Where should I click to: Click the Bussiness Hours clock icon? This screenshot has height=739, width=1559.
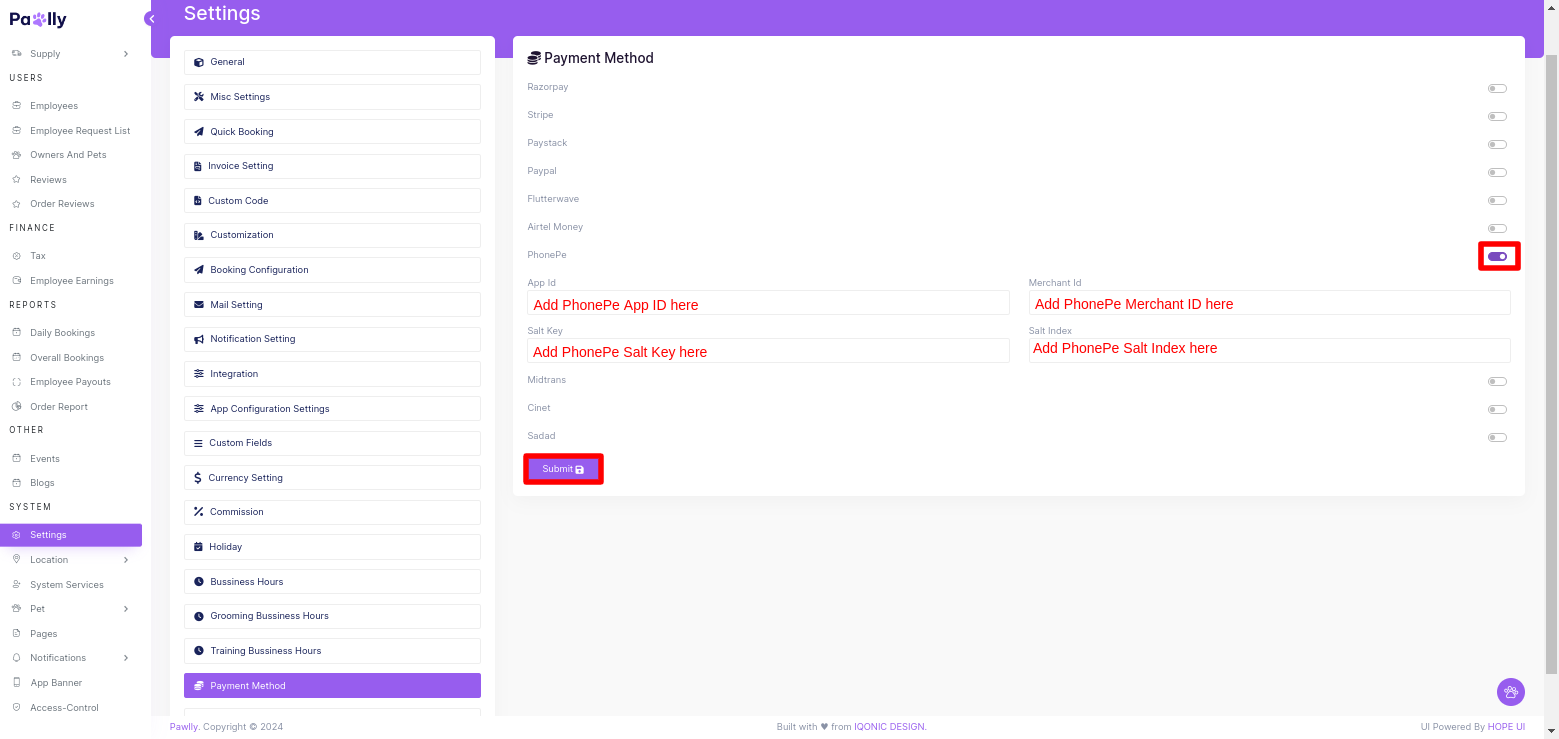click(x=200, y=582)
